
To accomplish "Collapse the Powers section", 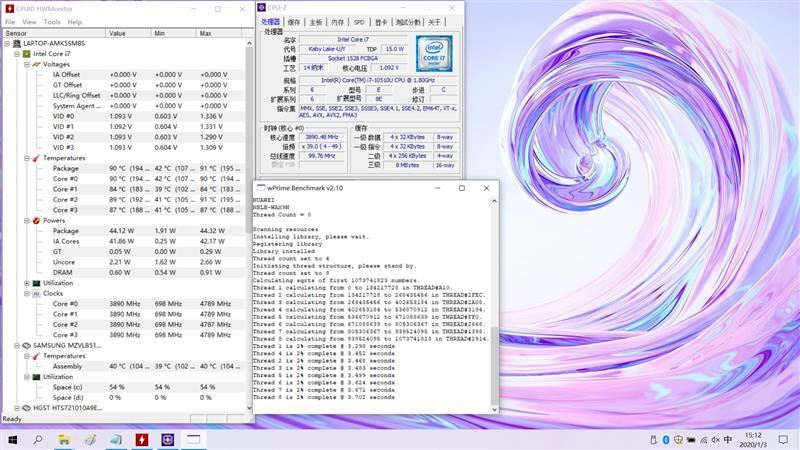I will pyautogui.click(x=27, y=220).
